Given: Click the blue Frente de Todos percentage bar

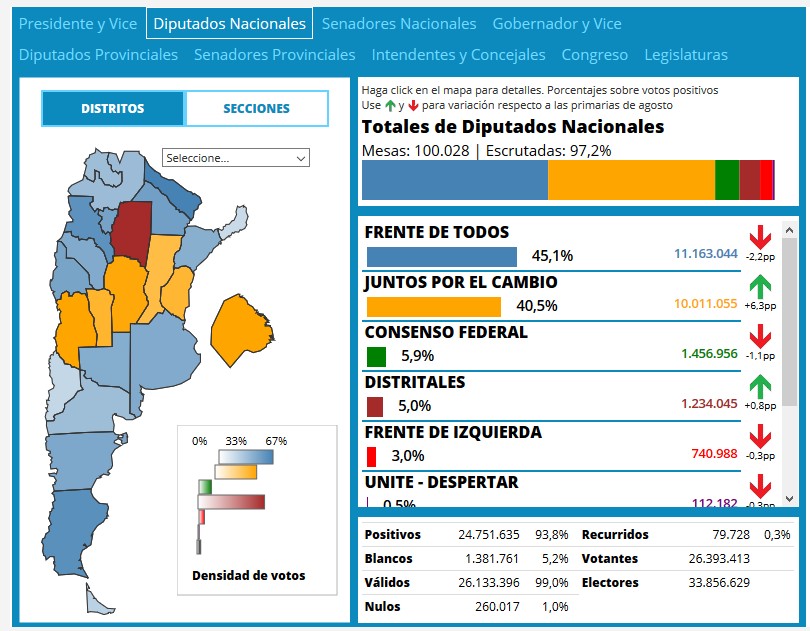Looking at the screenshot, I should coord(441,256).
